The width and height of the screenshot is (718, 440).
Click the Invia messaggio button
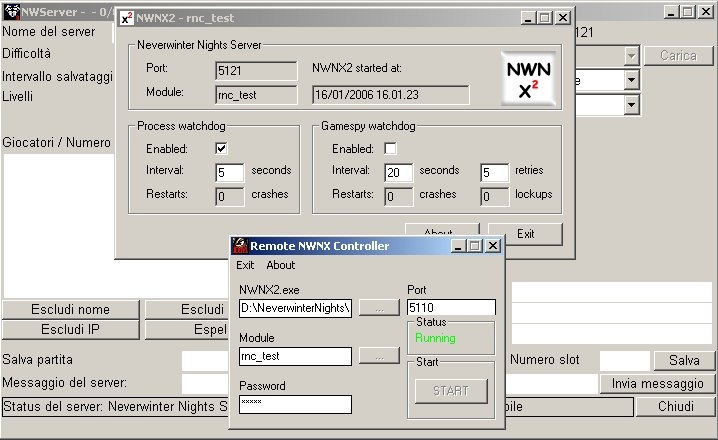tap(657, 384)
